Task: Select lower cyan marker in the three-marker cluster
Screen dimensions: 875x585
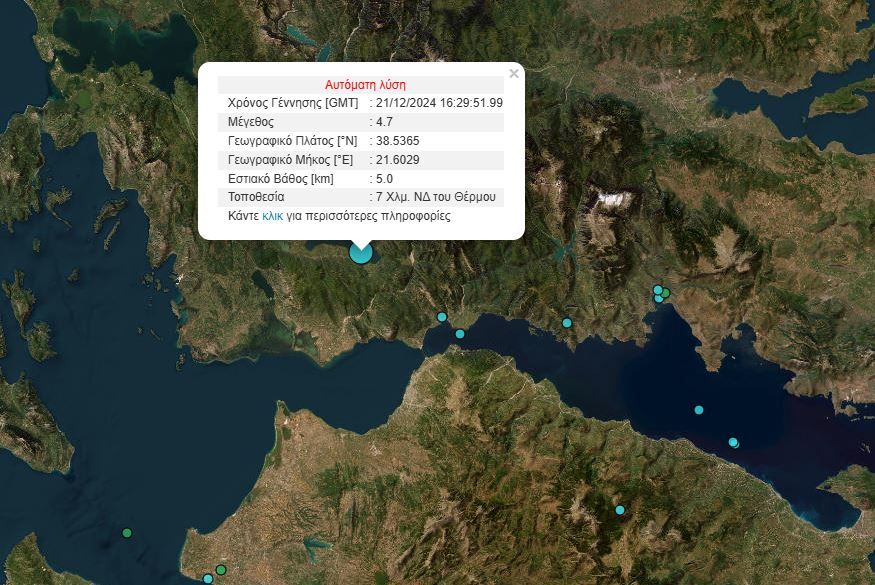Action: (x=658, y=299)
